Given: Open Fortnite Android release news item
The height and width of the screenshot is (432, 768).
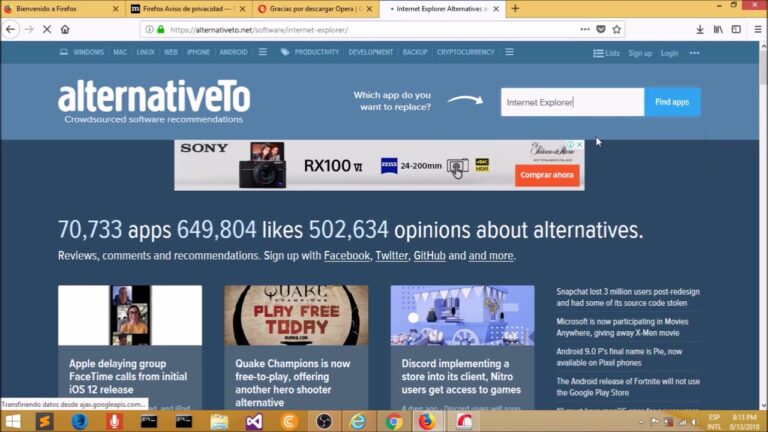Looking at the screenshot, I should tap(628, 387).
